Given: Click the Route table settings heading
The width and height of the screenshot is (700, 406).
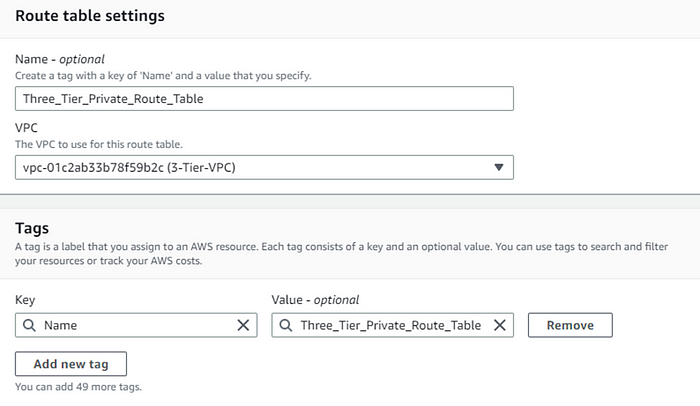Looking at the screenshot, I should pyautogui.click(x=90, y=17).
